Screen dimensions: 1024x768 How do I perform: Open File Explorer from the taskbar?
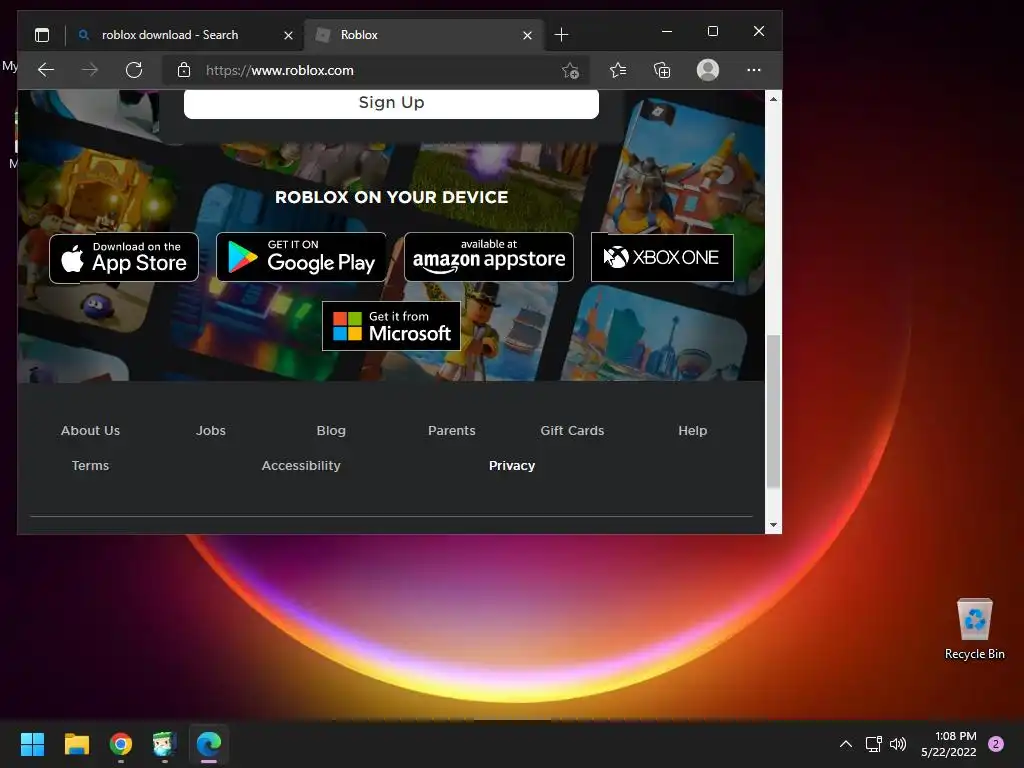point(76,744)
